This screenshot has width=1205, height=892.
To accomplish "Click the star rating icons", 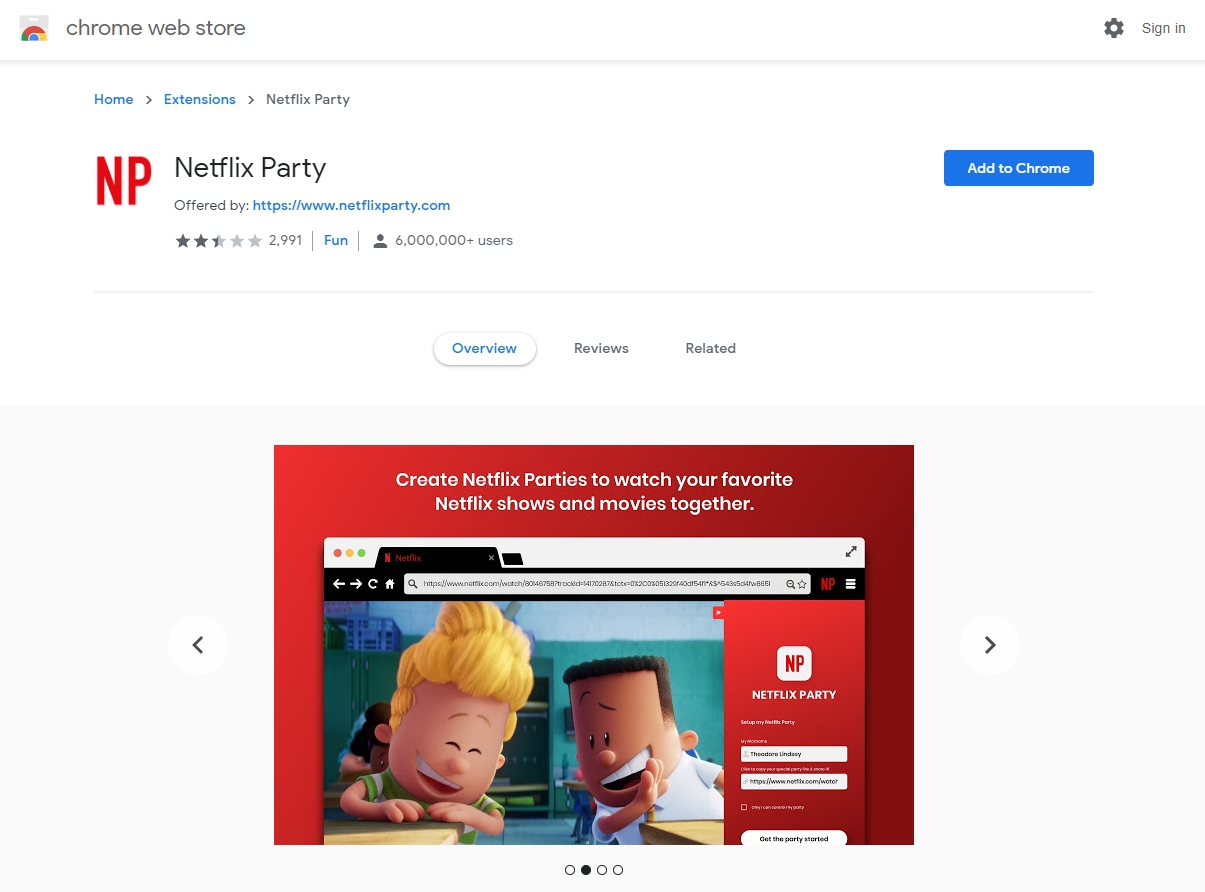I will point(219,240).
